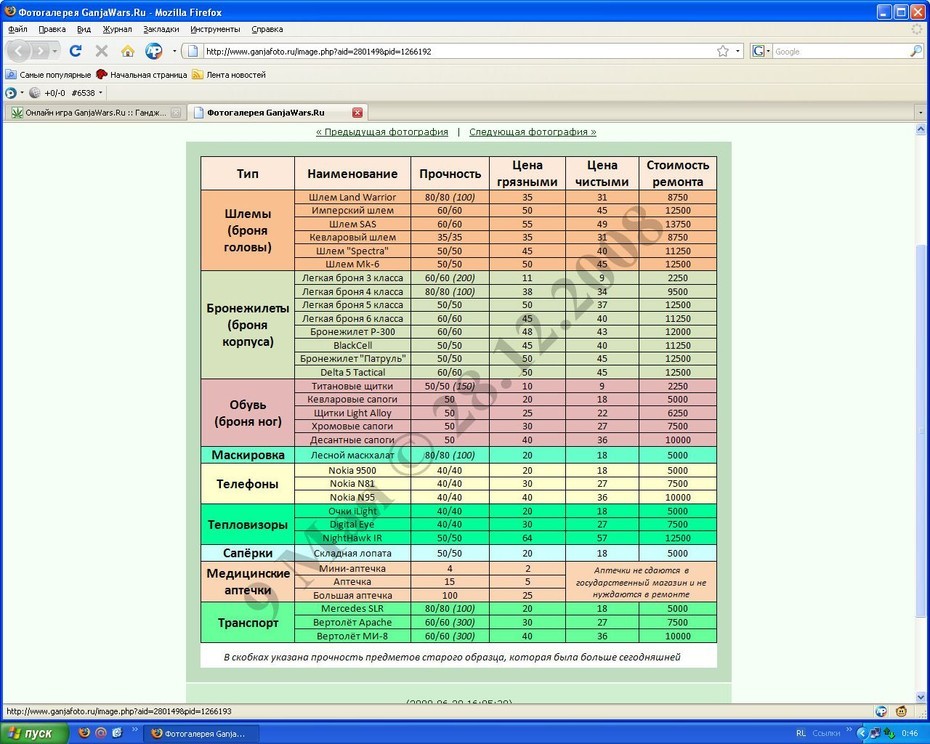Open the Справка menu
This screenshot has width=930, height=744.
pyautogui.click(x=267, y=29)
